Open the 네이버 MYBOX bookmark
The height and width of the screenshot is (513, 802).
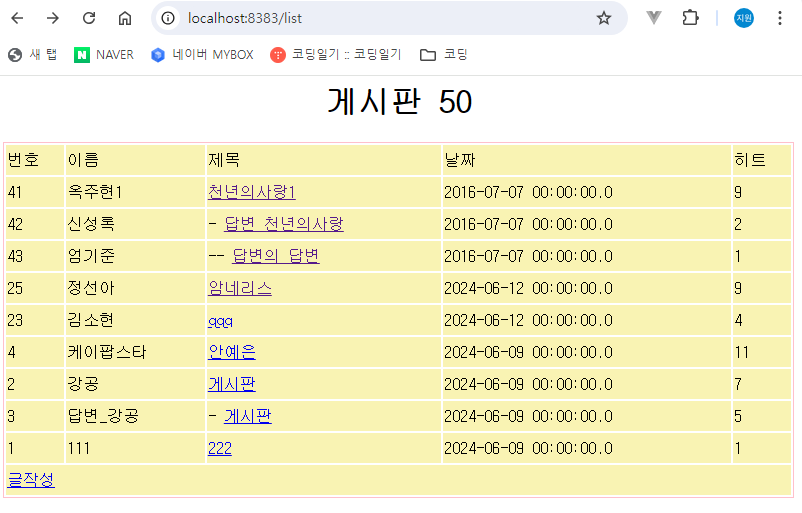202,54
